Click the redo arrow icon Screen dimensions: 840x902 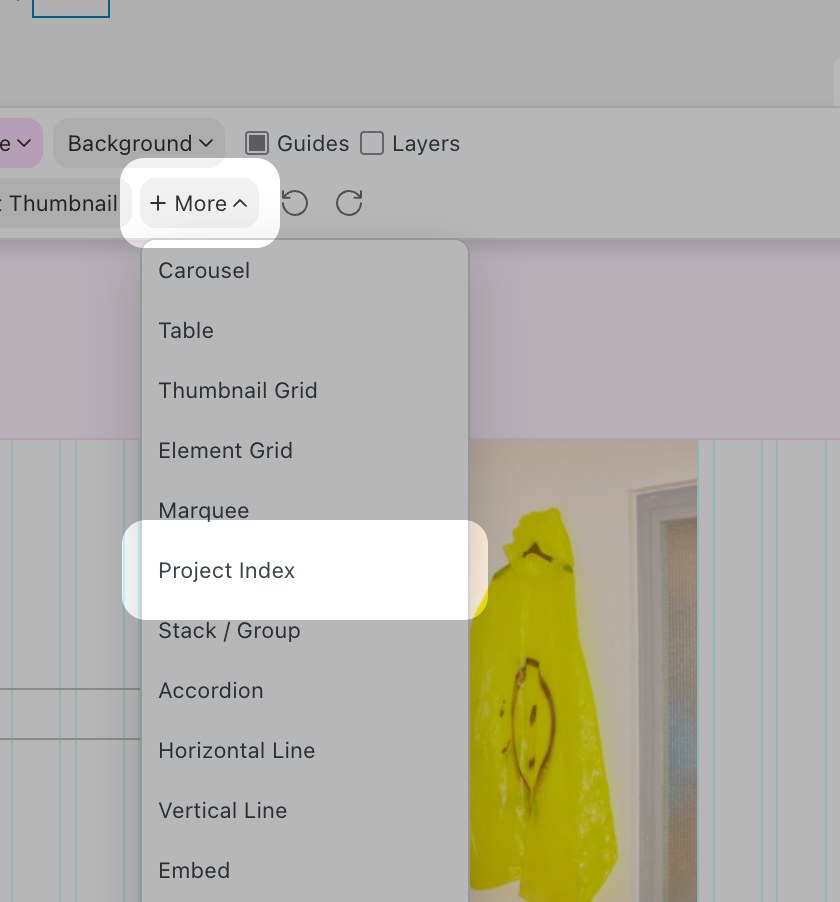(x=349, y=203)
